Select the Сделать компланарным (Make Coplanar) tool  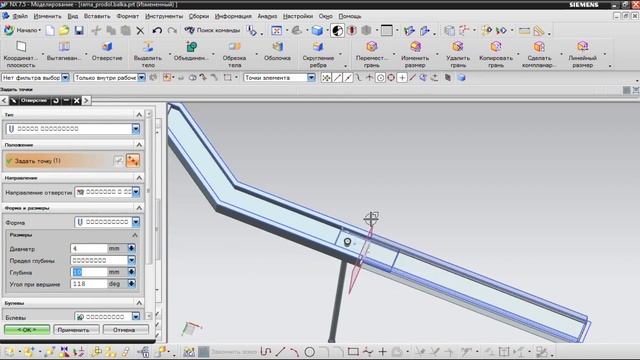click(539, 53)
